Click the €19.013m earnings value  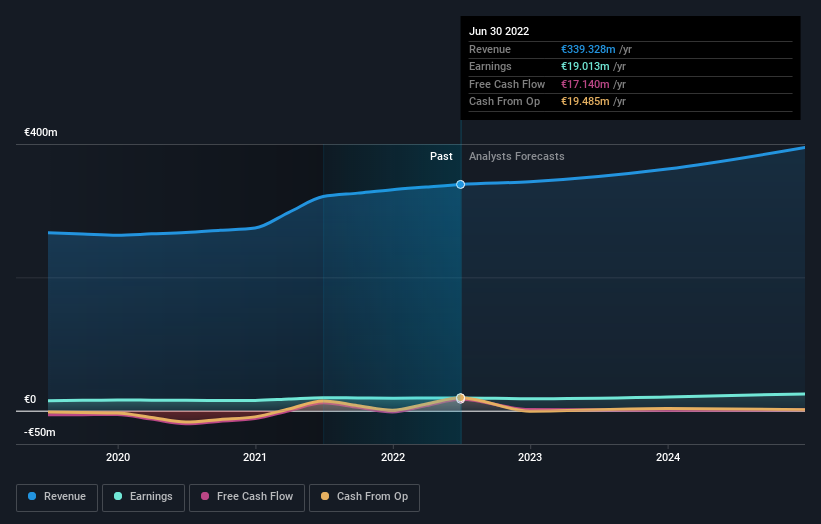coord(585,66)
